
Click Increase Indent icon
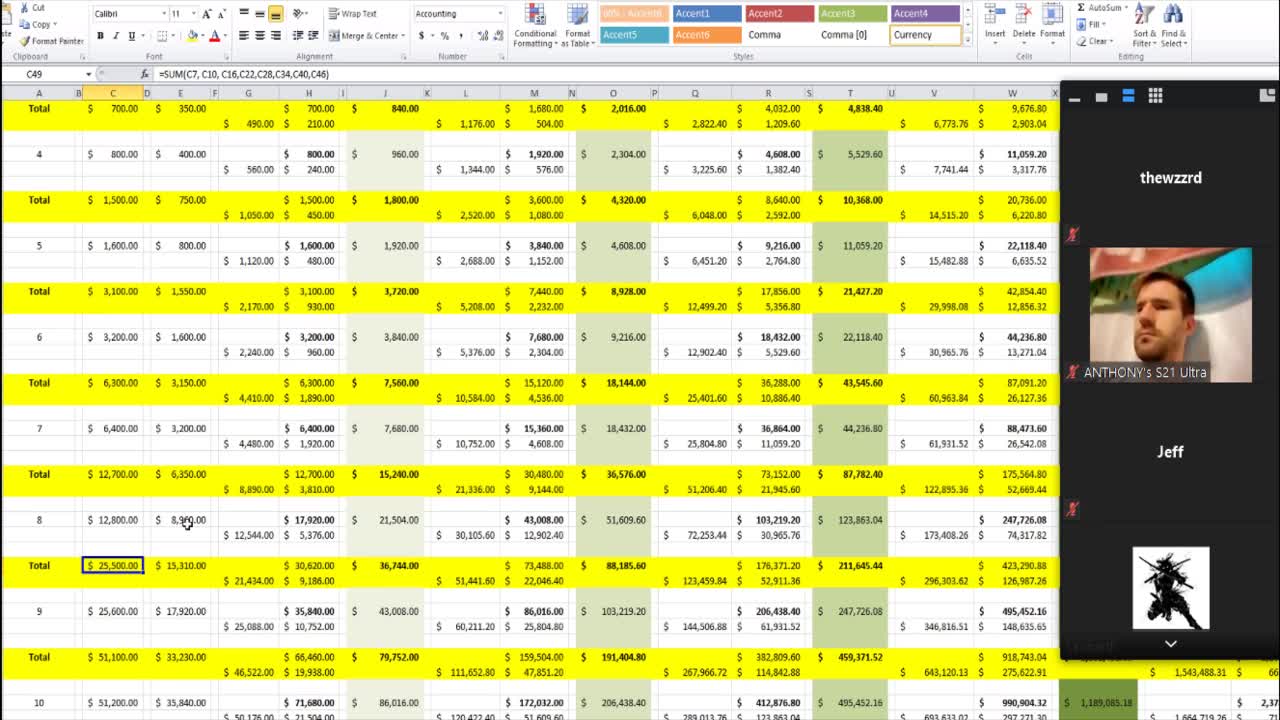pos(313,36)
